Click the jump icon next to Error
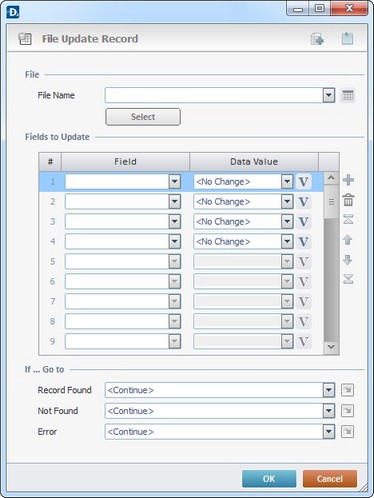The height and width of the screenshot is (498, 374). (347, 432)
